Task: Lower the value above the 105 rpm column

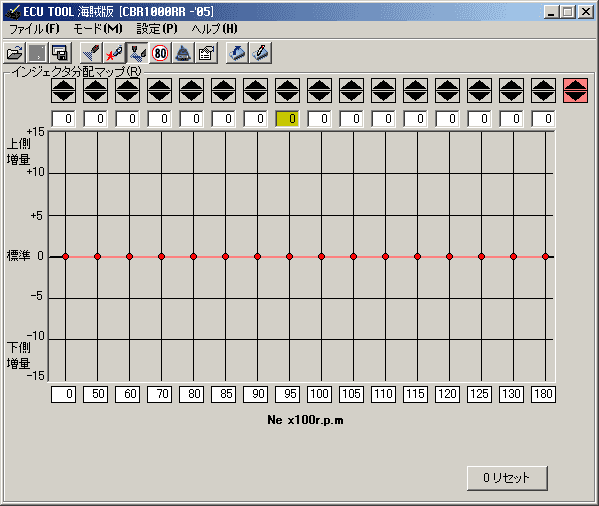Action: point(352,96)
